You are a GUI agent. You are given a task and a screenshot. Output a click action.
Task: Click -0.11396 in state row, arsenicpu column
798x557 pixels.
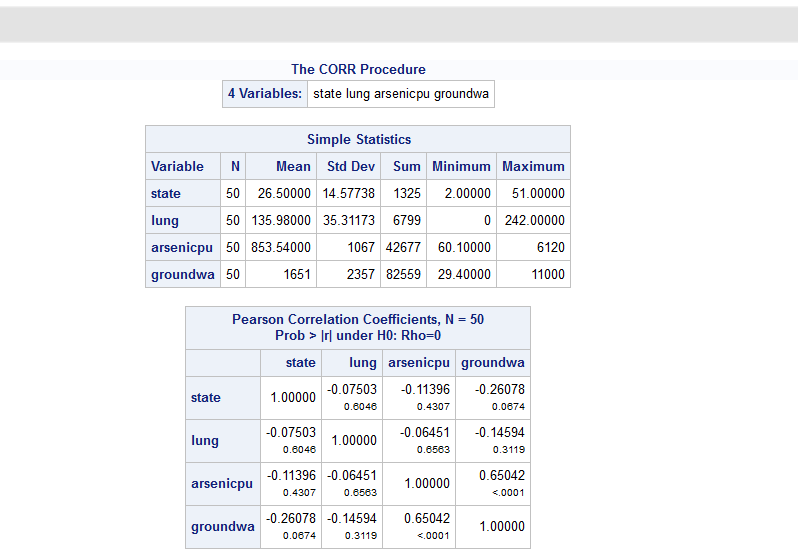(425, 389)
